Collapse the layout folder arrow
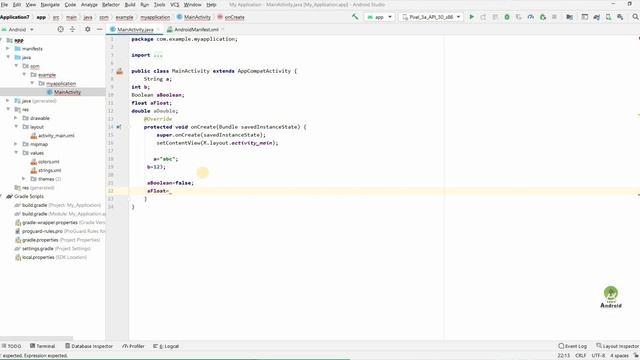Image resolution: width=640 pixels, height=360 pixels. [16, 127]
